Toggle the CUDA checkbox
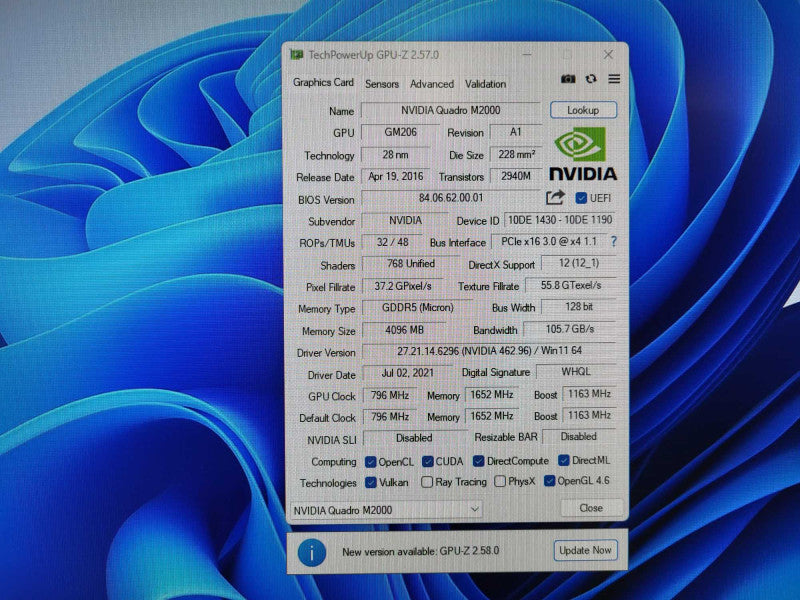 click(428, 462)
